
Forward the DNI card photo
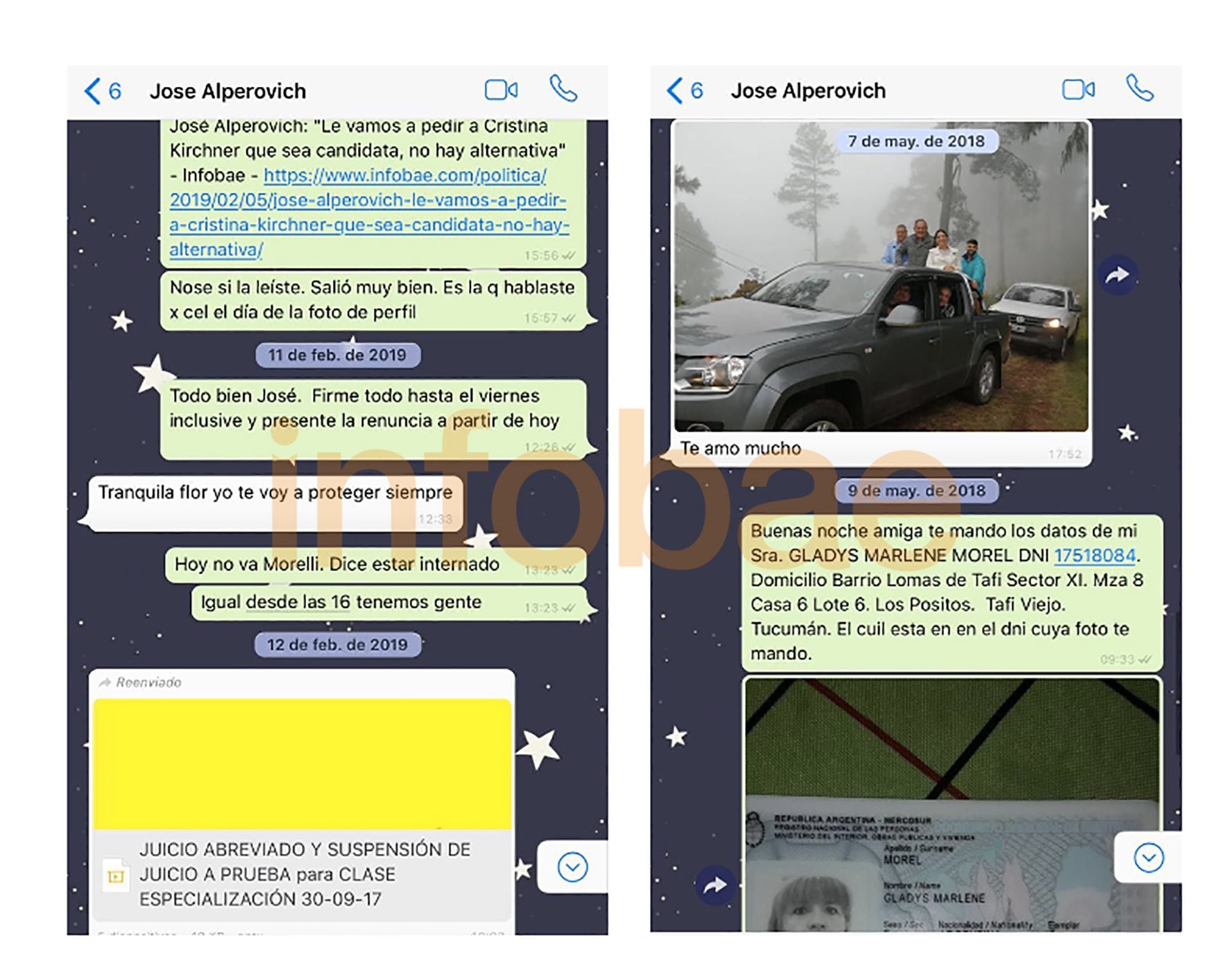pos(715,885)
